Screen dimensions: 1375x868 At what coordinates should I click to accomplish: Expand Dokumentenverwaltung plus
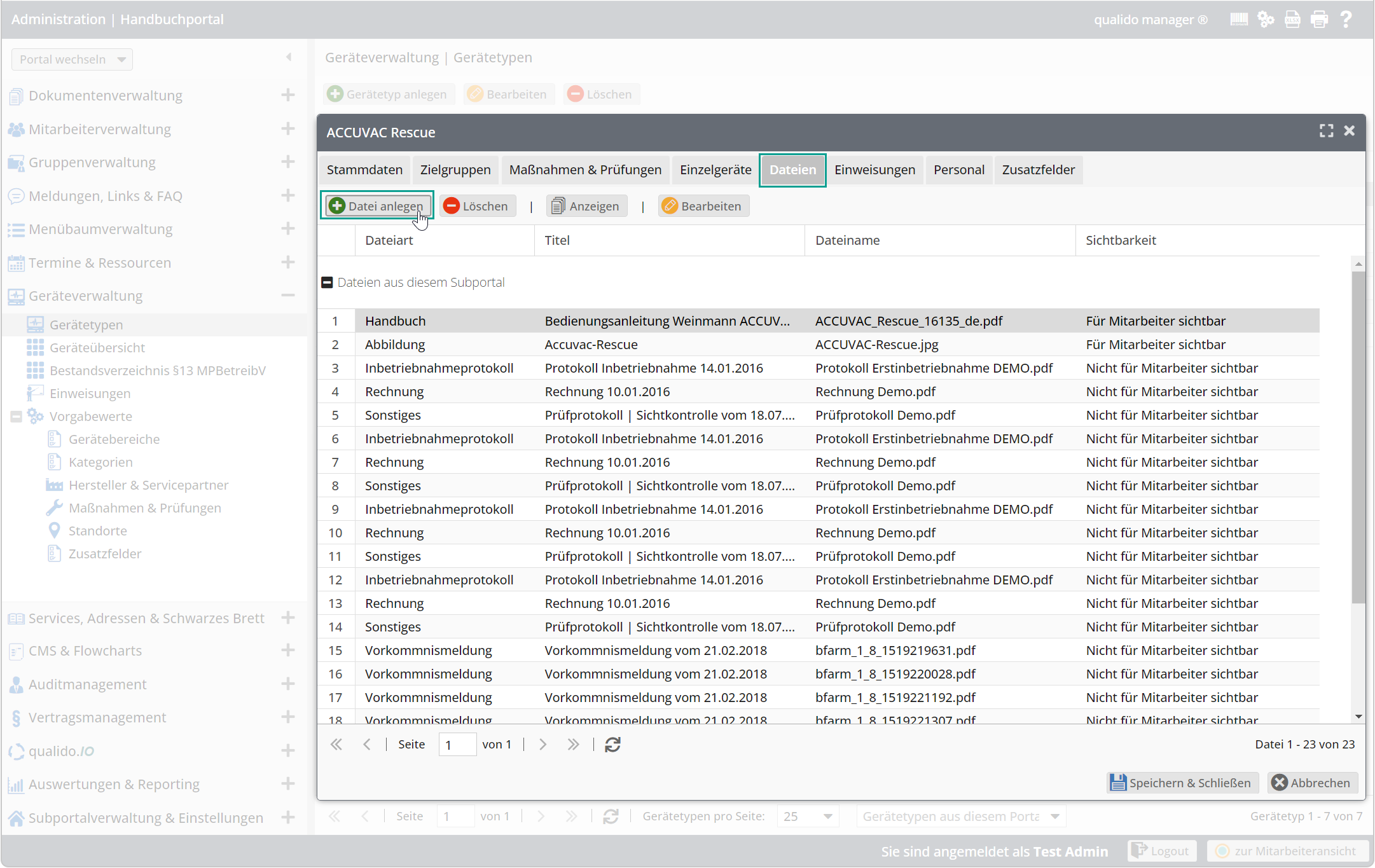click(288, 95)
